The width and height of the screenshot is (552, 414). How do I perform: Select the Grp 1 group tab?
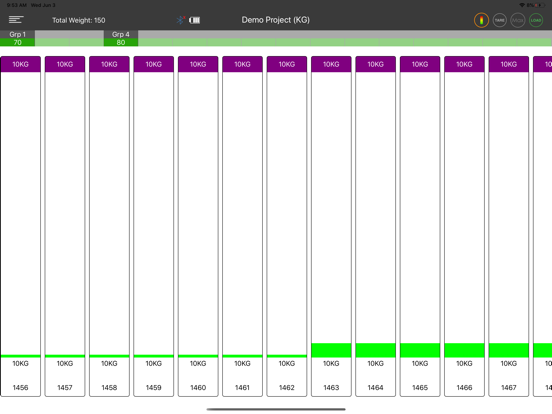17,34
